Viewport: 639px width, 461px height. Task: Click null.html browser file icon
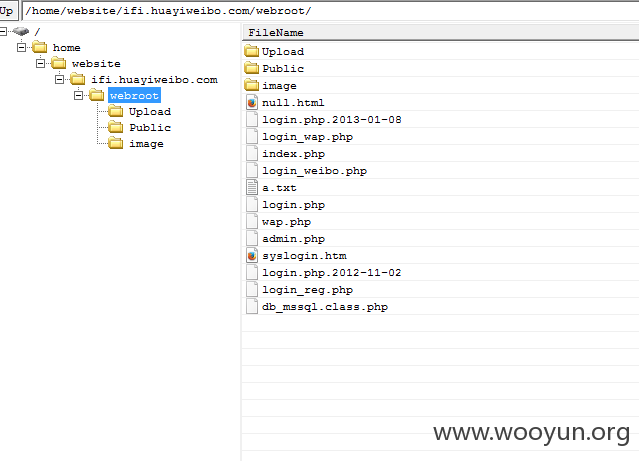(x=252, y=102)
